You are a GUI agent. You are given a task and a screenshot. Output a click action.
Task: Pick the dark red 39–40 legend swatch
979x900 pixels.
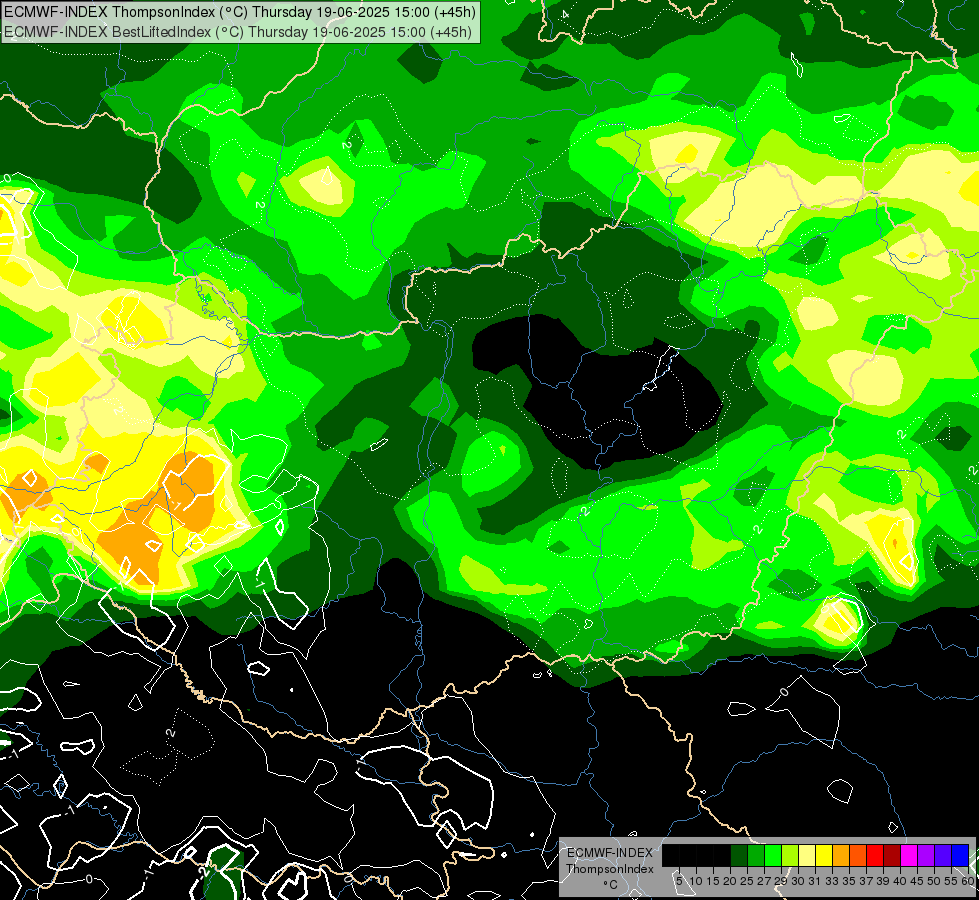pyautogui.click(x=892, y=855)
